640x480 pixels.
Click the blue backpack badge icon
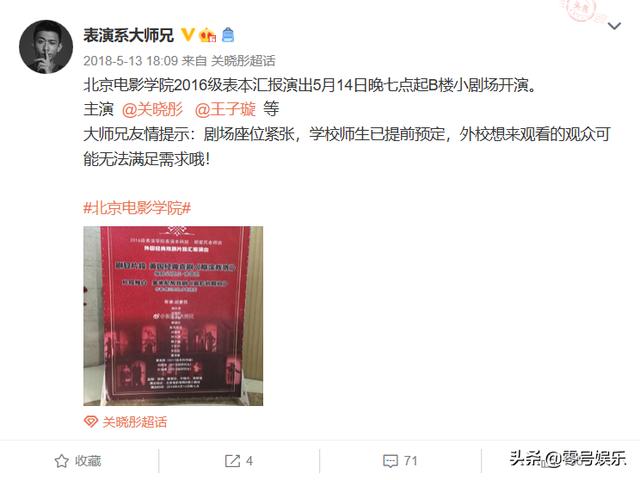(228, 35)
